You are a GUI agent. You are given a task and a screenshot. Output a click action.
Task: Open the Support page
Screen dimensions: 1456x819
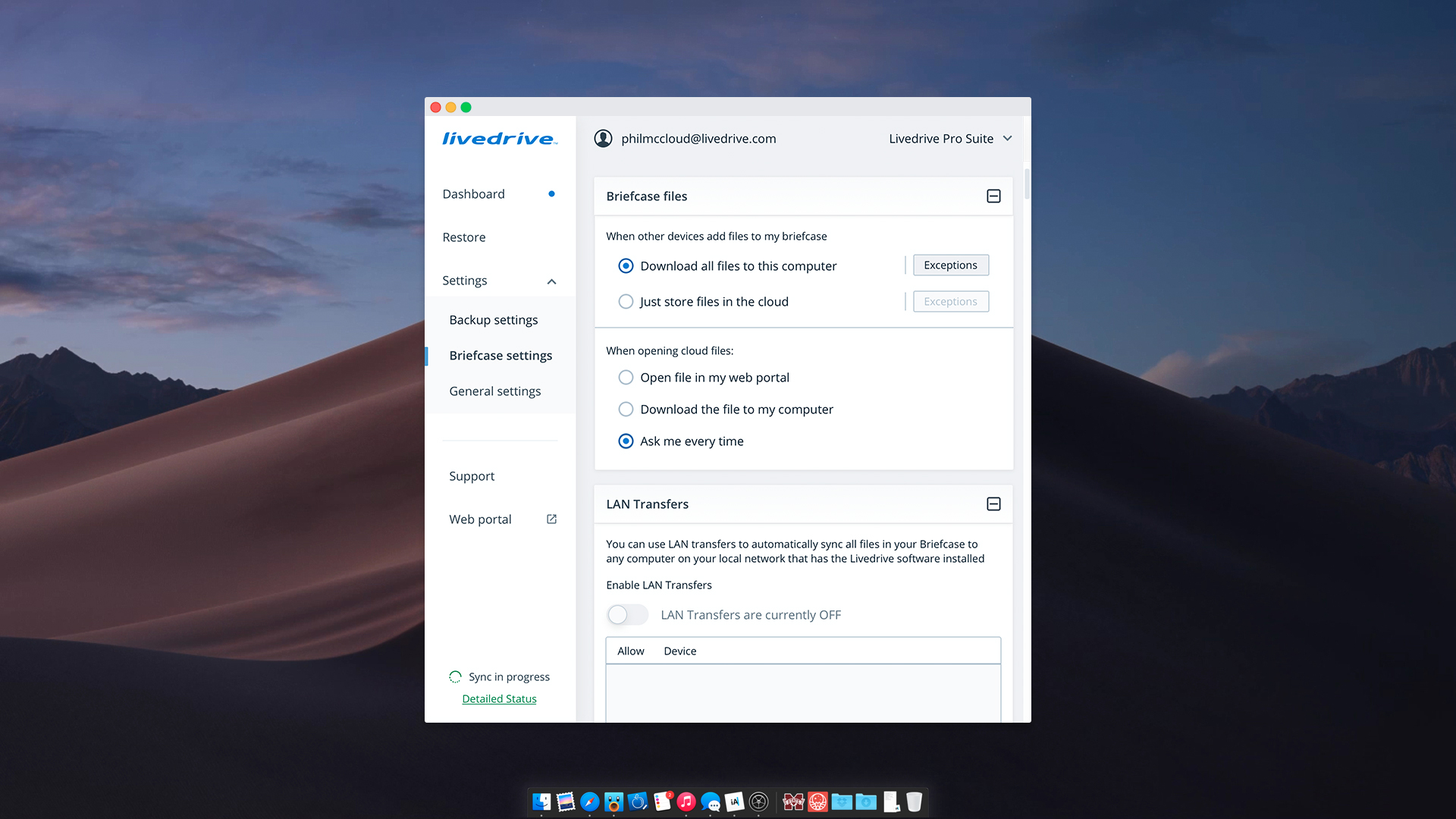pos(472,476)
